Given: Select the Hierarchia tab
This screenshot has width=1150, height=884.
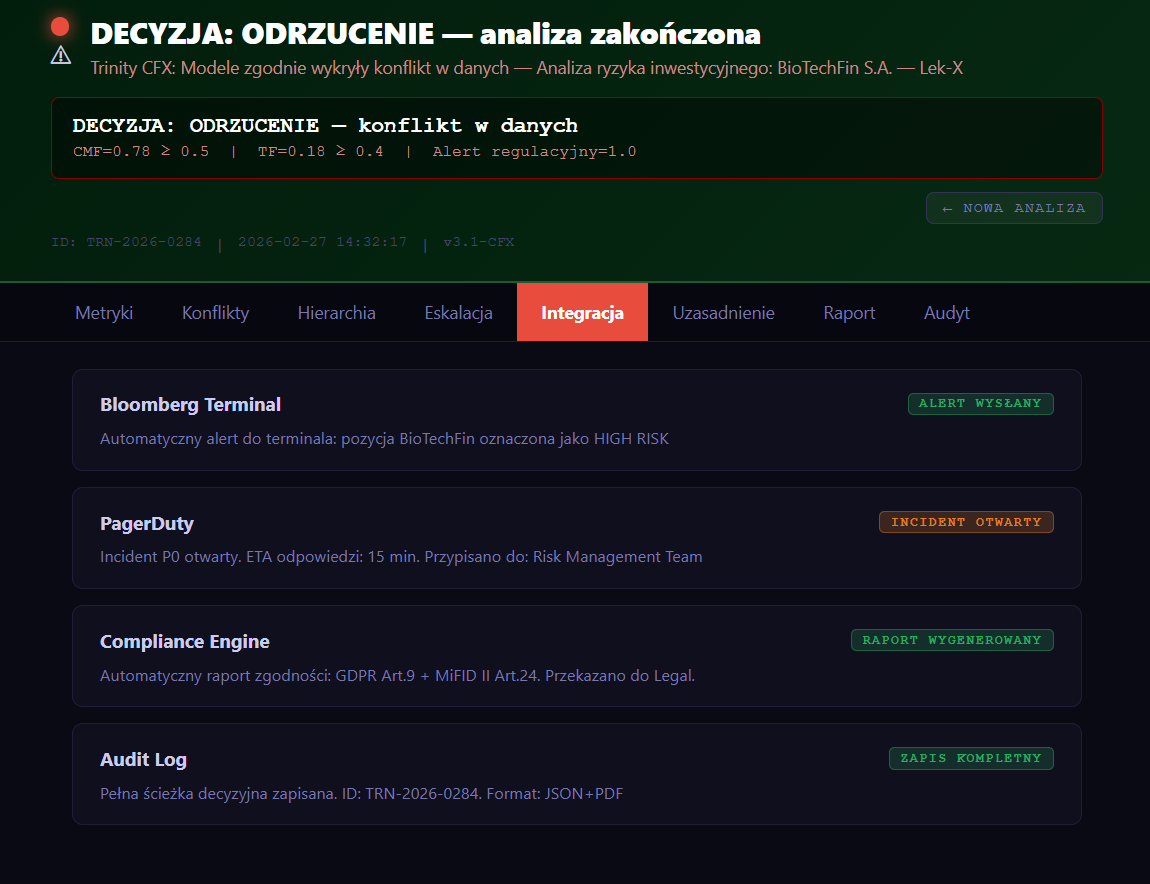Looking at the screenshot, I should (x=336, y=313).
